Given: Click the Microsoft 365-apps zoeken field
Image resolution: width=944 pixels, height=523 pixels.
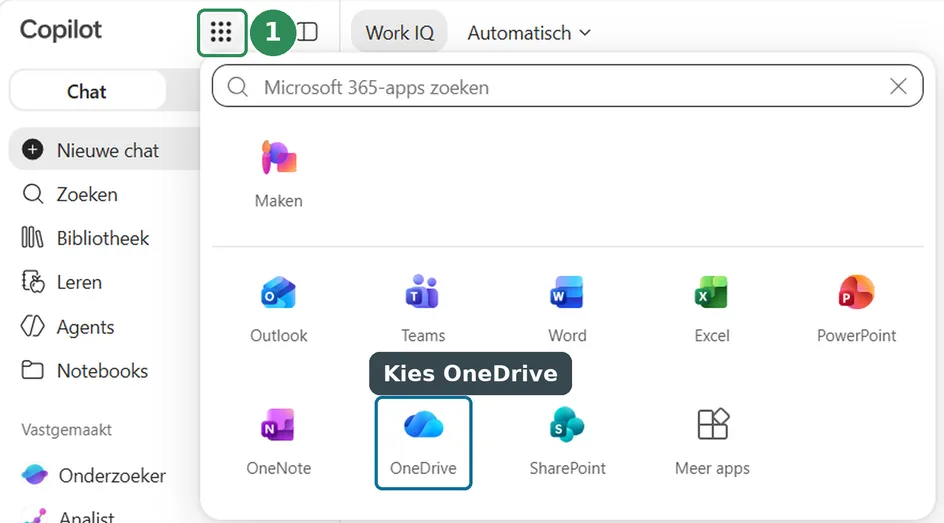Looking at the screenshot, I should pyautogui.click(x=567, y=87).
